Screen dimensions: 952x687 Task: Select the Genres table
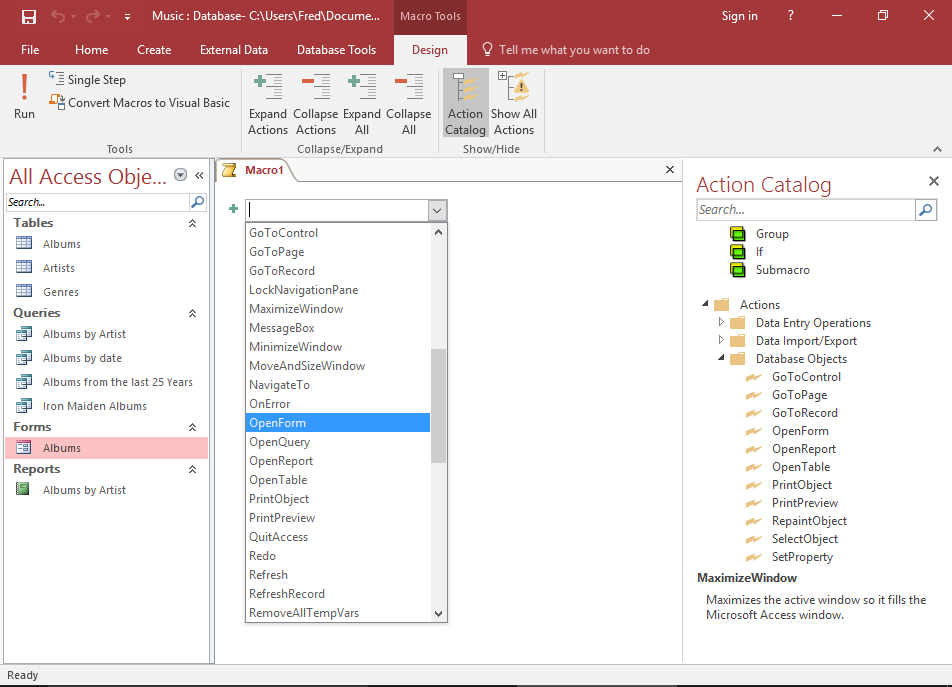click(x=61, y=292)
